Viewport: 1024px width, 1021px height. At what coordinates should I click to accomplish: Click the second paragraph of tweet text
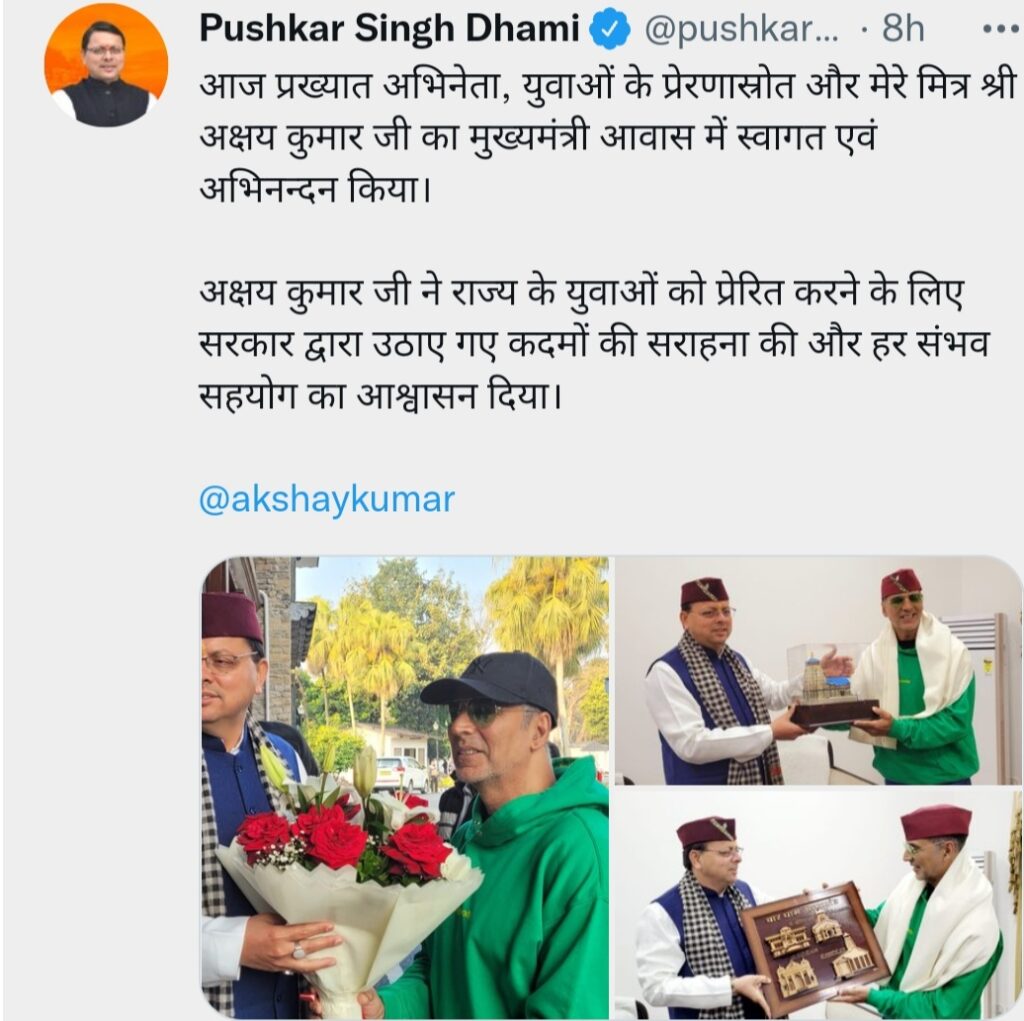click(593, 344)
